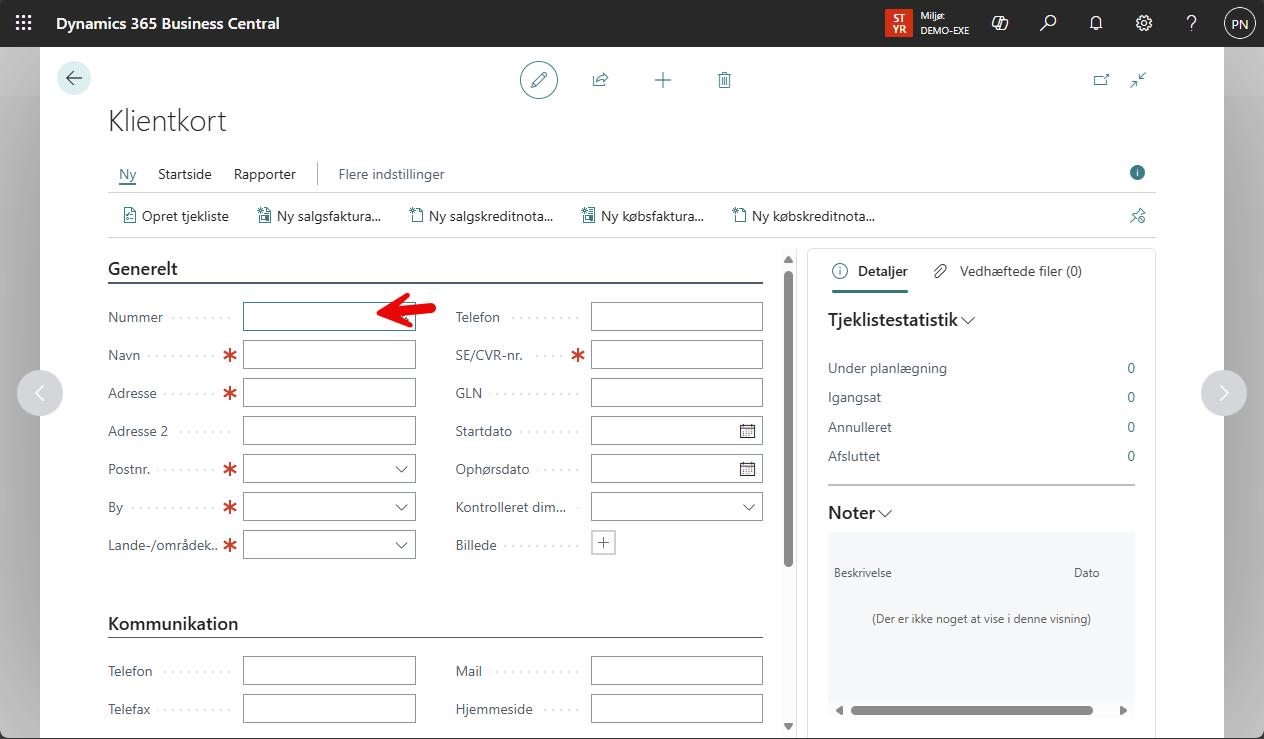Image resolution: width=1264 pixels, height=739 pixels.
Task: Click the Navn input field
Action: coord(329,355)
